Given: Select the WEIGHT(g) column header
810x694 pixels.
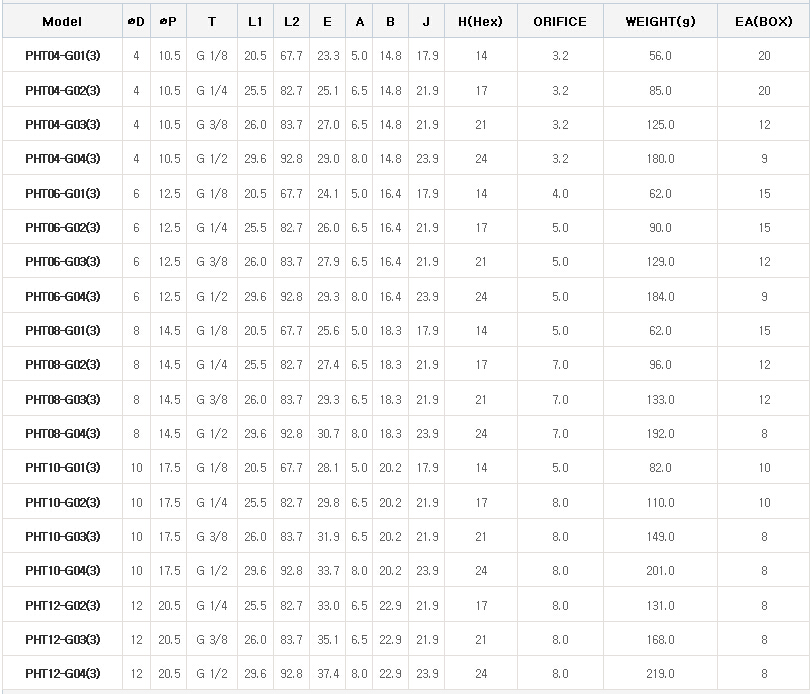Looking at the screenshot, I should (x=660, y=21).
